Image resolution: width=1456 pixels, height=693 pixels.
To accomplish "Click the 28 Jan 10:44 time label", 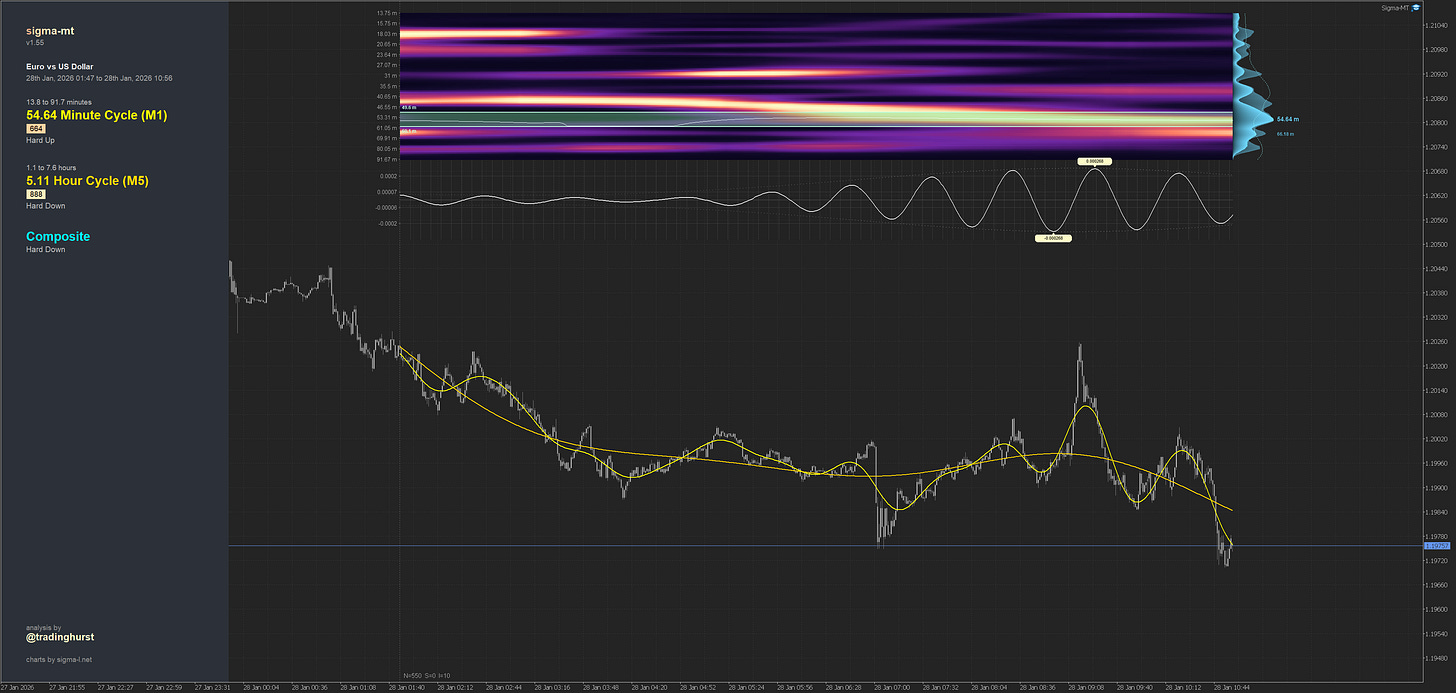I will point(1230,687).
